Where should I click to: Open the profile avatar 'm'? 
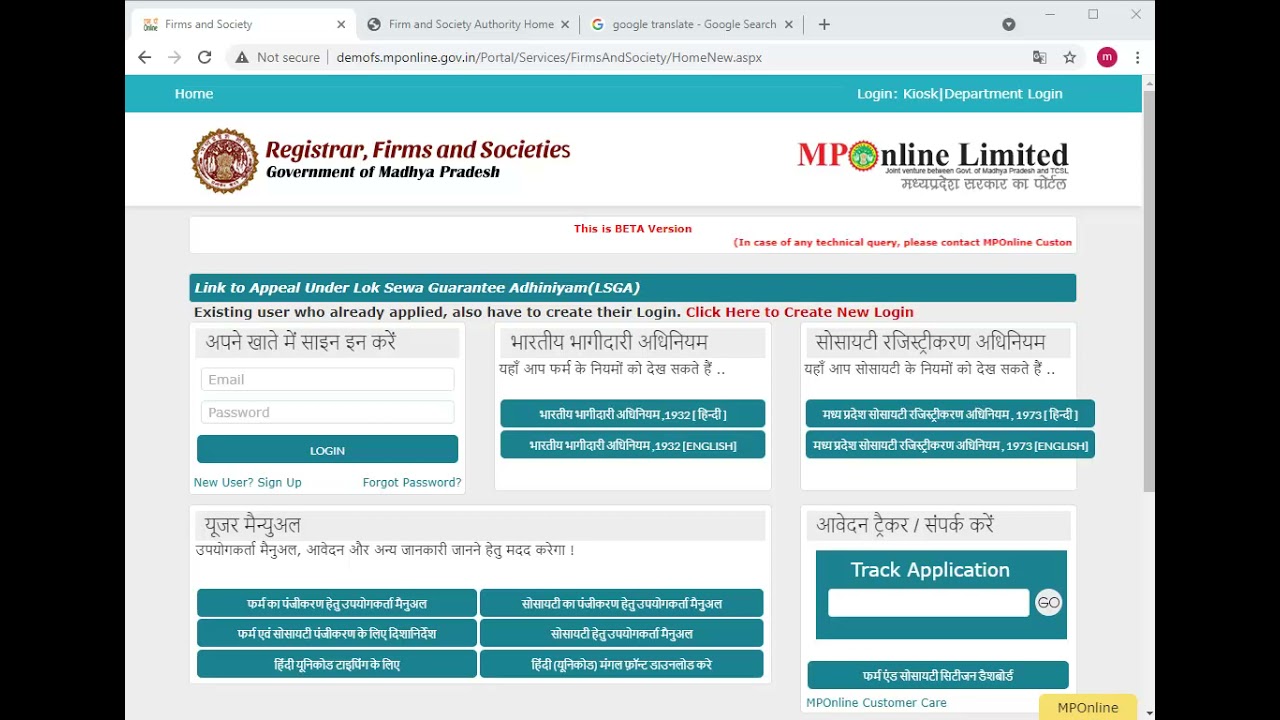point(1106,57)
